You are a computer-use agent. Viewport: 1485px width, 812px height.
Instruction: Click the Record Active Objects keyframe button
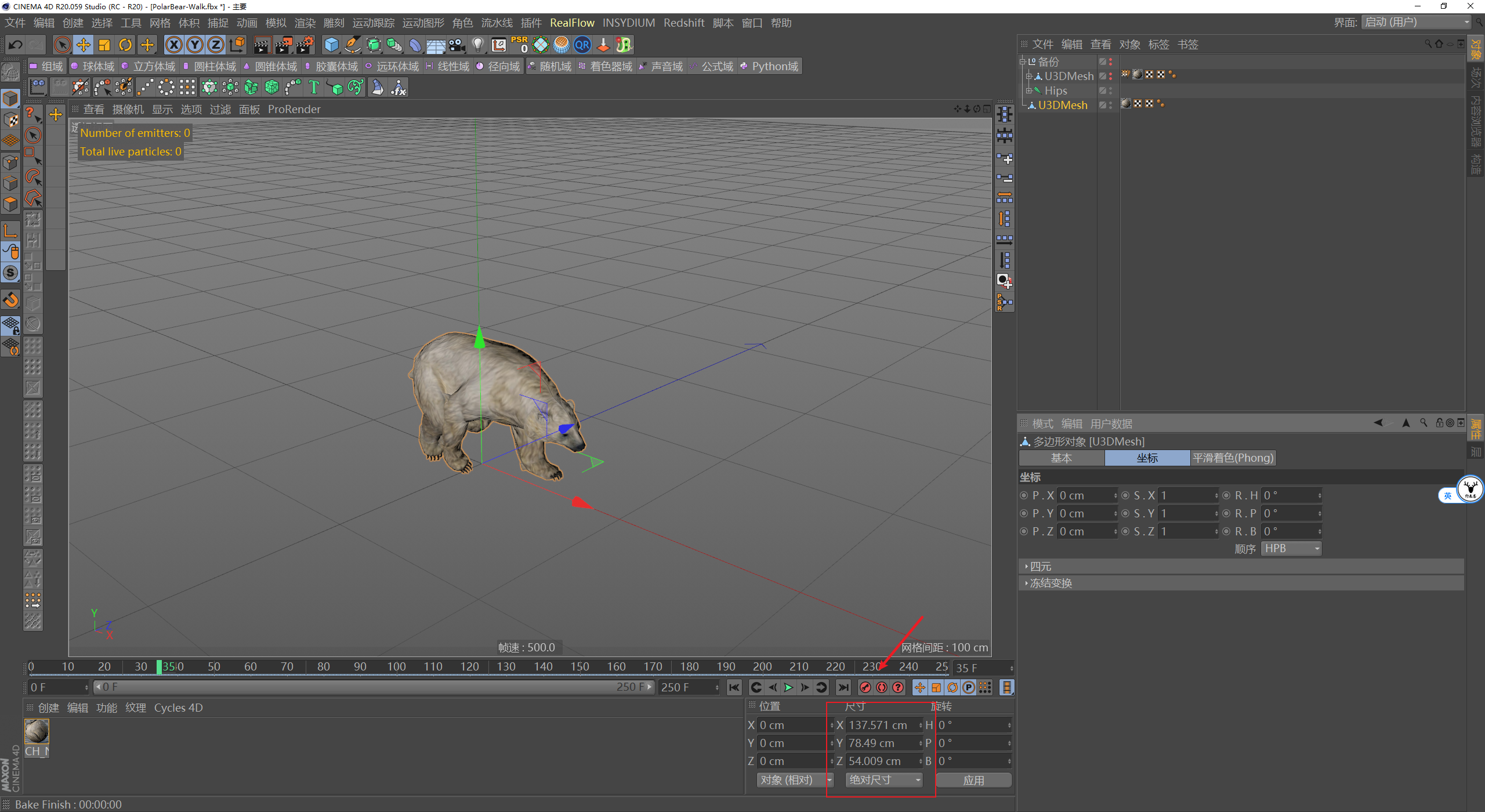pyautogui.click(x=865, y=687)
